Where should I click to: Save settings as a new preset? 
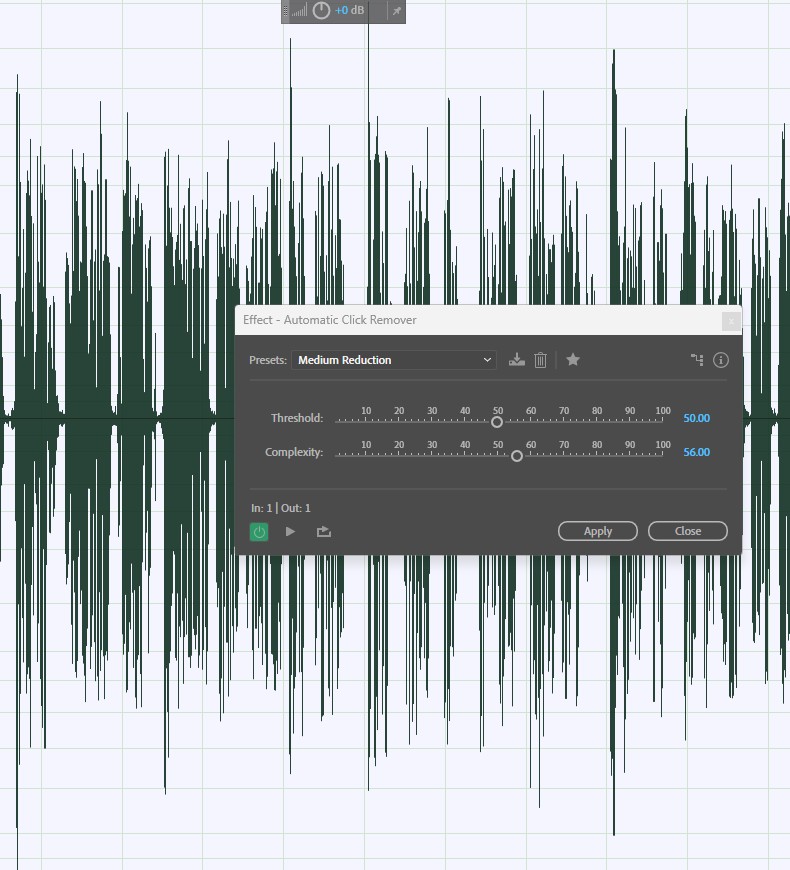coord(516,360)
